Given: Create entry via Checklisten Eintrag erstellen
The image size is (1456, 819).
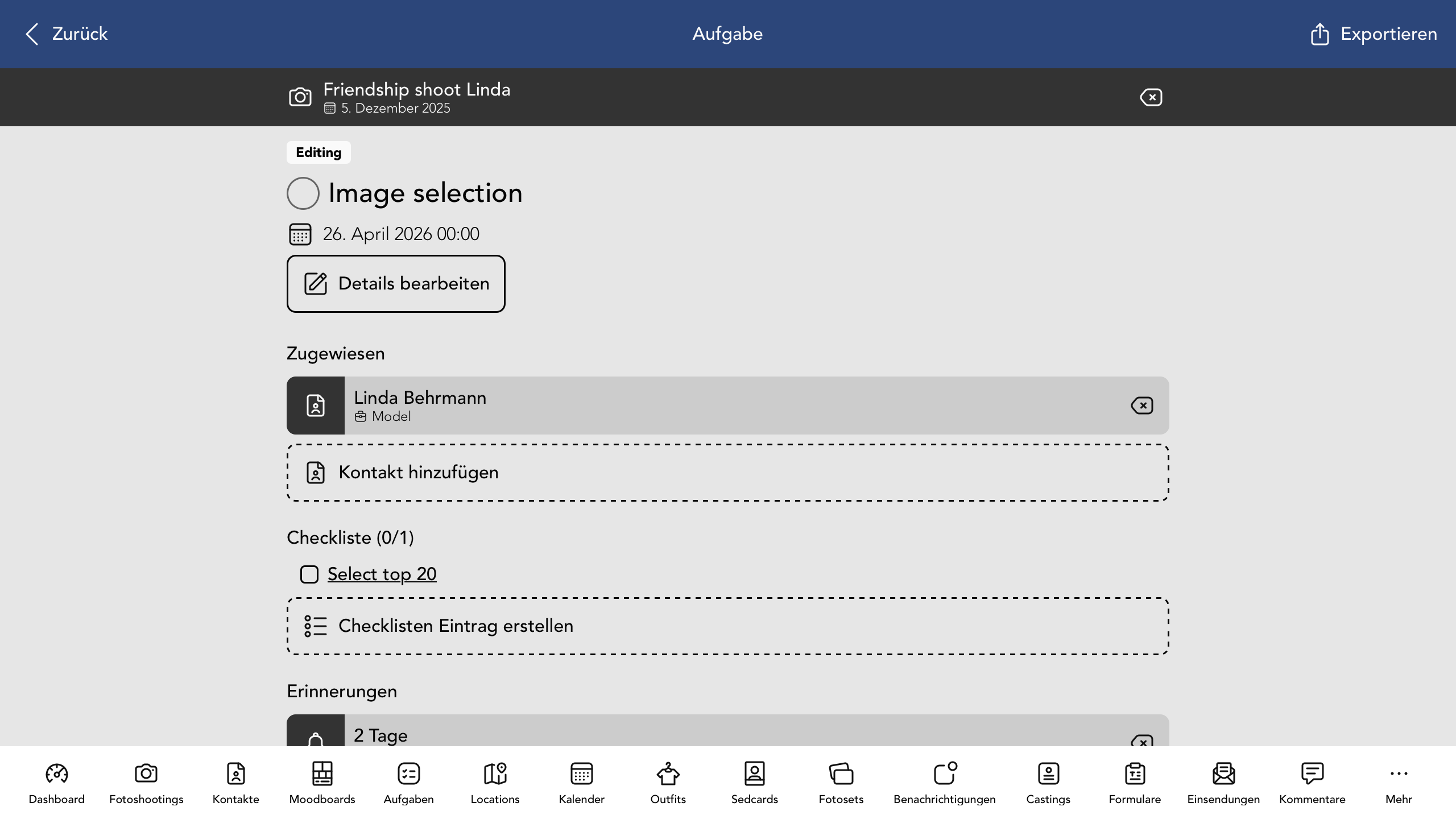Looking at the screenshot, I should pyautogui.click(x=727, y=626).
